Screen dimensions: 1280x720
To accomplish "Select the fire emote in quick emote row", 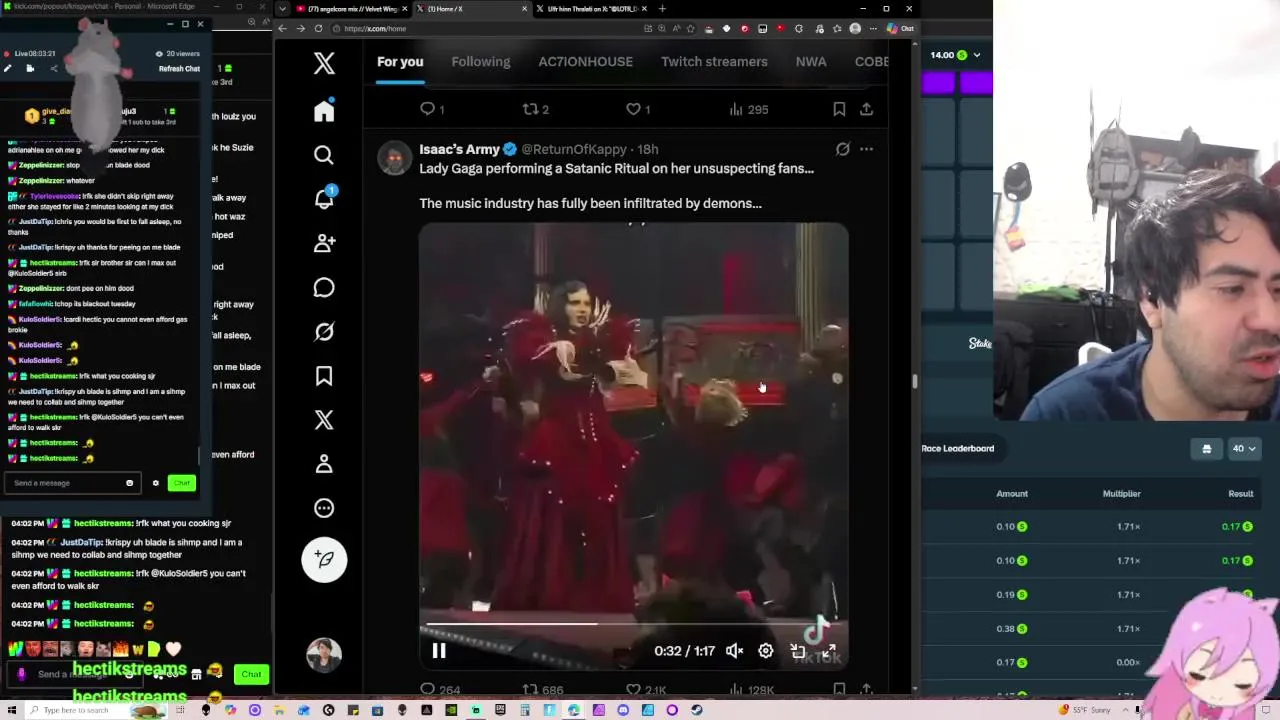I will point(121,649).
